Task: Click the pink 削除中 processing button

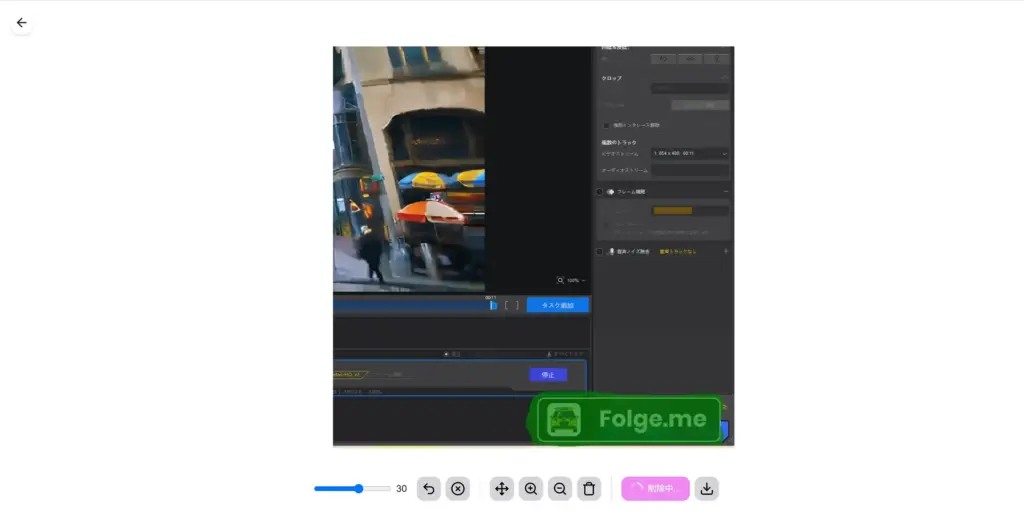Action: click(655, 488)
